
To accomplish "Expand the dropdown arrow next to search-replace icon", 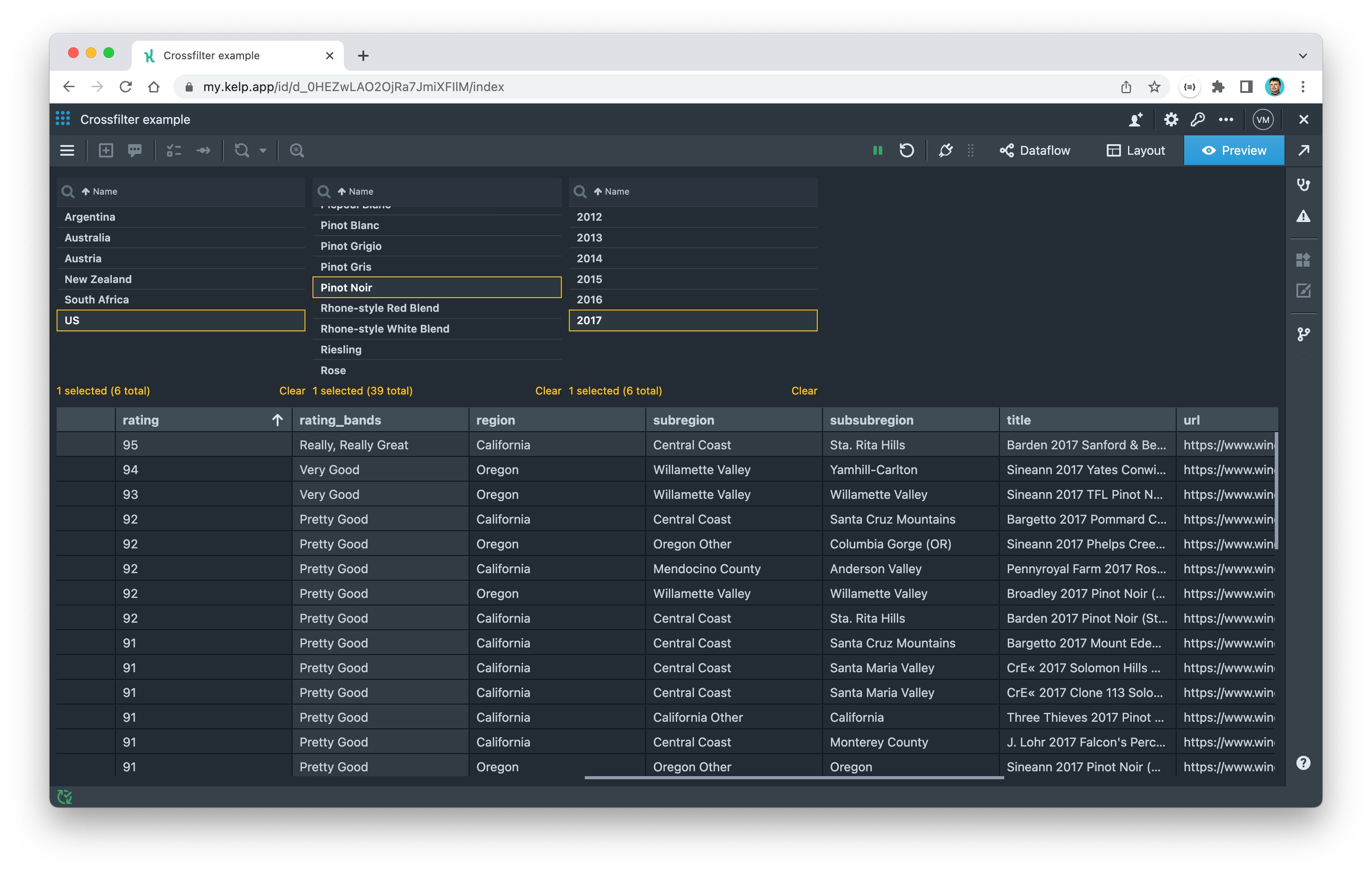I will (263, 150).
